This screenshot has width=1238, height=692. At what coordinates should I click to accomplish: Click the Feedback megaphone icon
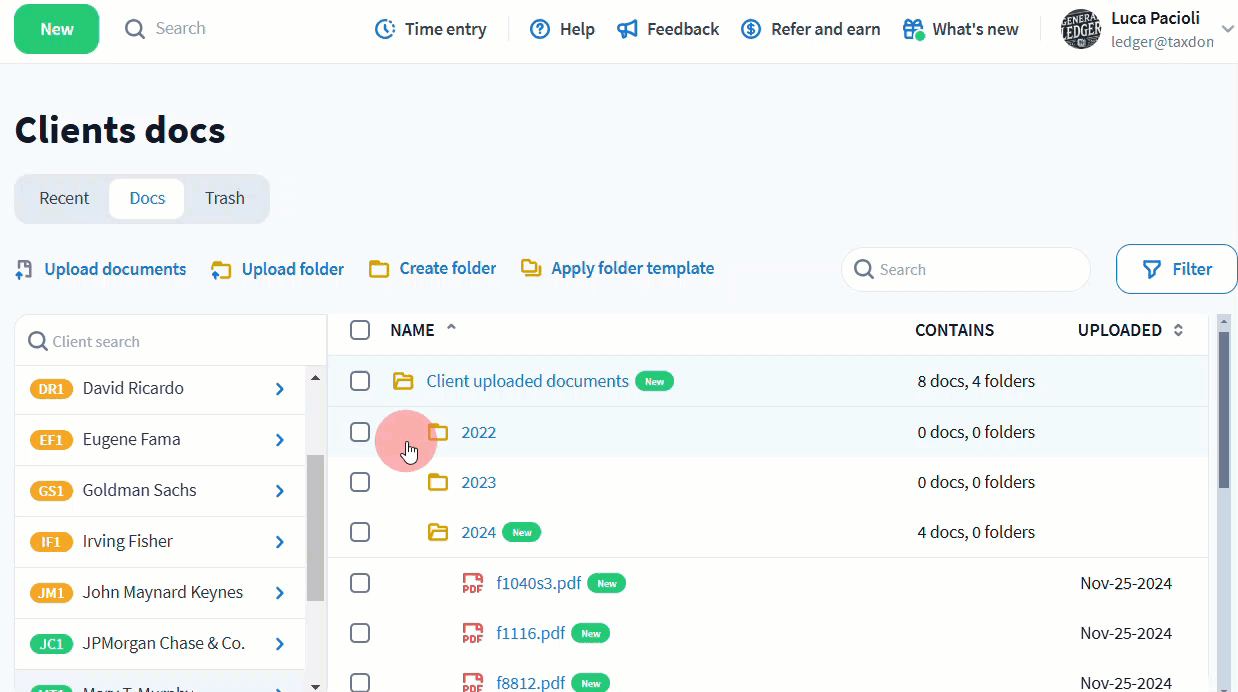(x=627, y=29)
